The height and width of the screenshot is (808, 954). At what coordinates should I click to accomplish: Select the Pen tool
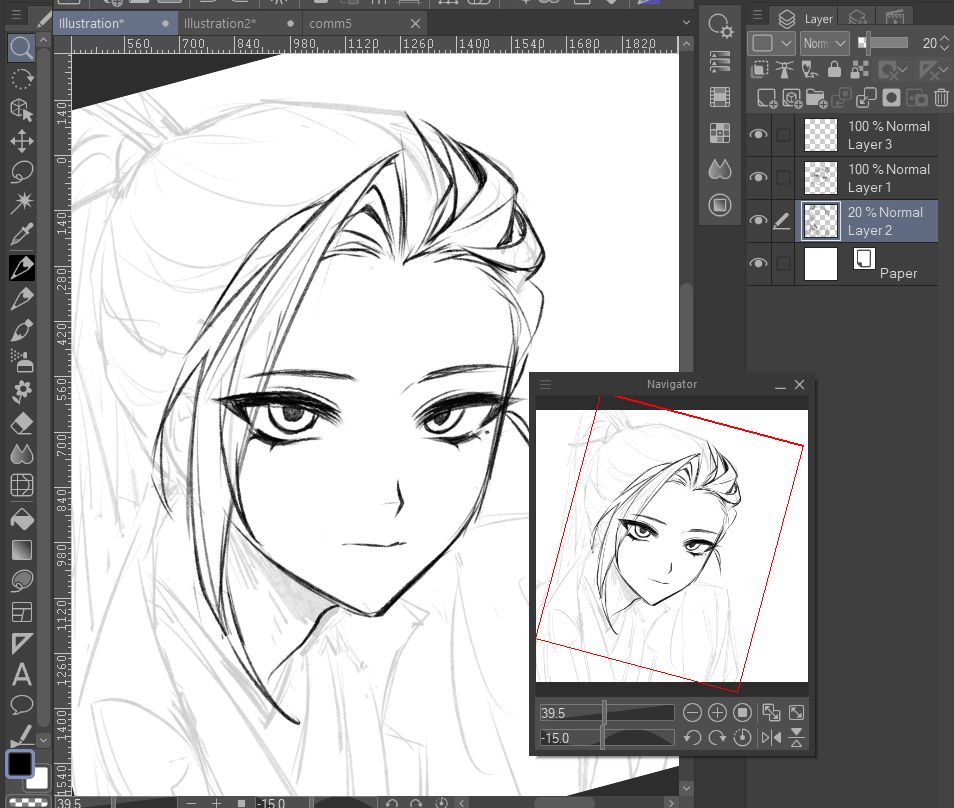click(x=21, y=268)
